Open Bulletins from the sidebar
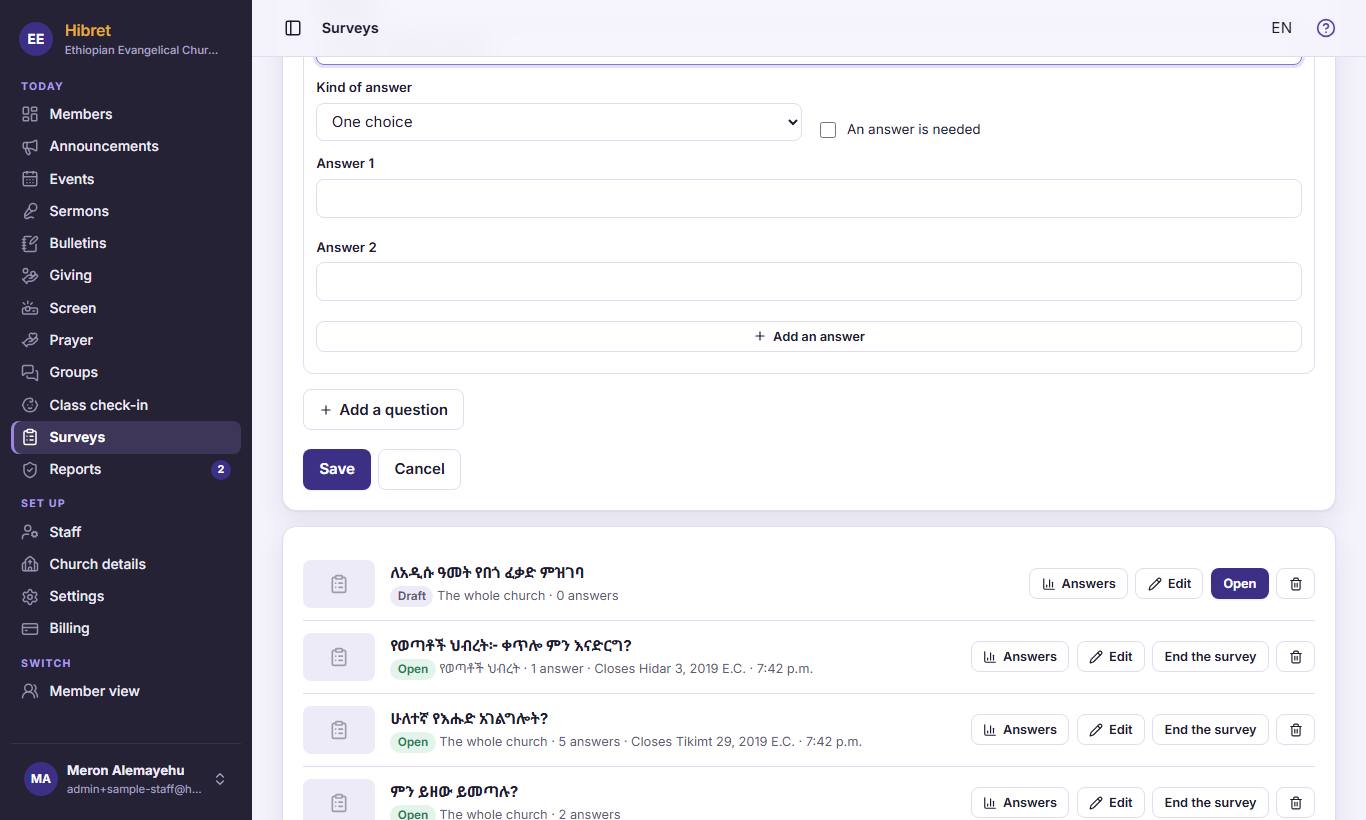 (126, 243)
